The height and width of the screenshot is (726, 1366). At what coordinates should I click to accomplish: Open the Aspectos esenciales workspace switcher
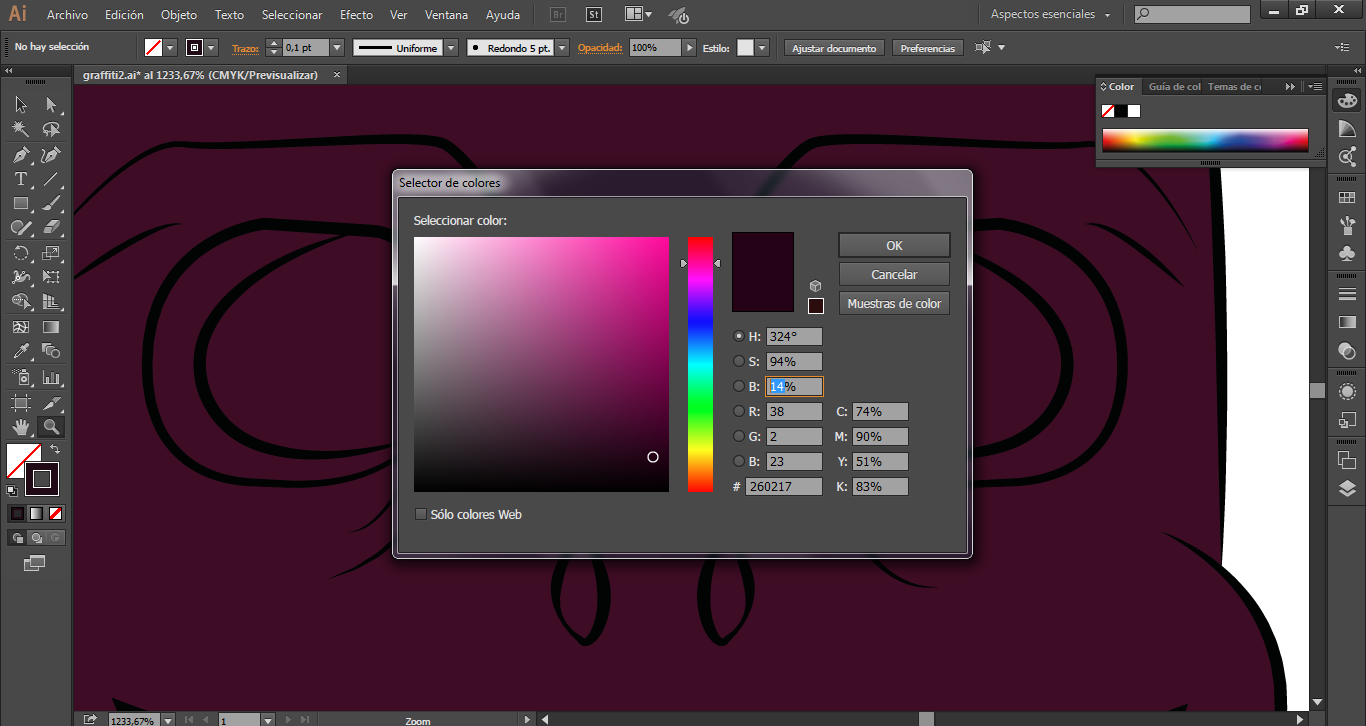point(1050,15)
